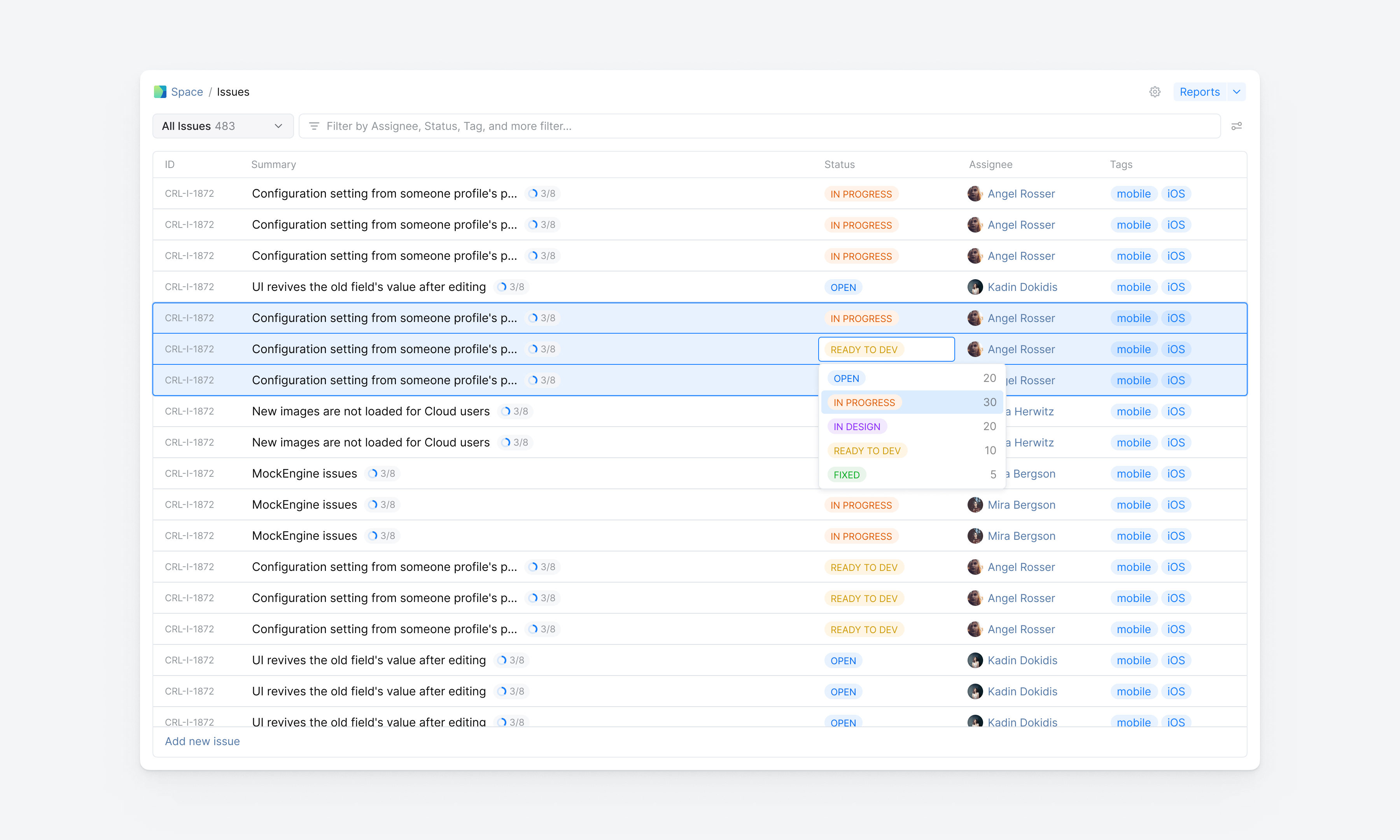Click Add new issue link
Screen dimensions: 1400x840
[x=202, y=741]
